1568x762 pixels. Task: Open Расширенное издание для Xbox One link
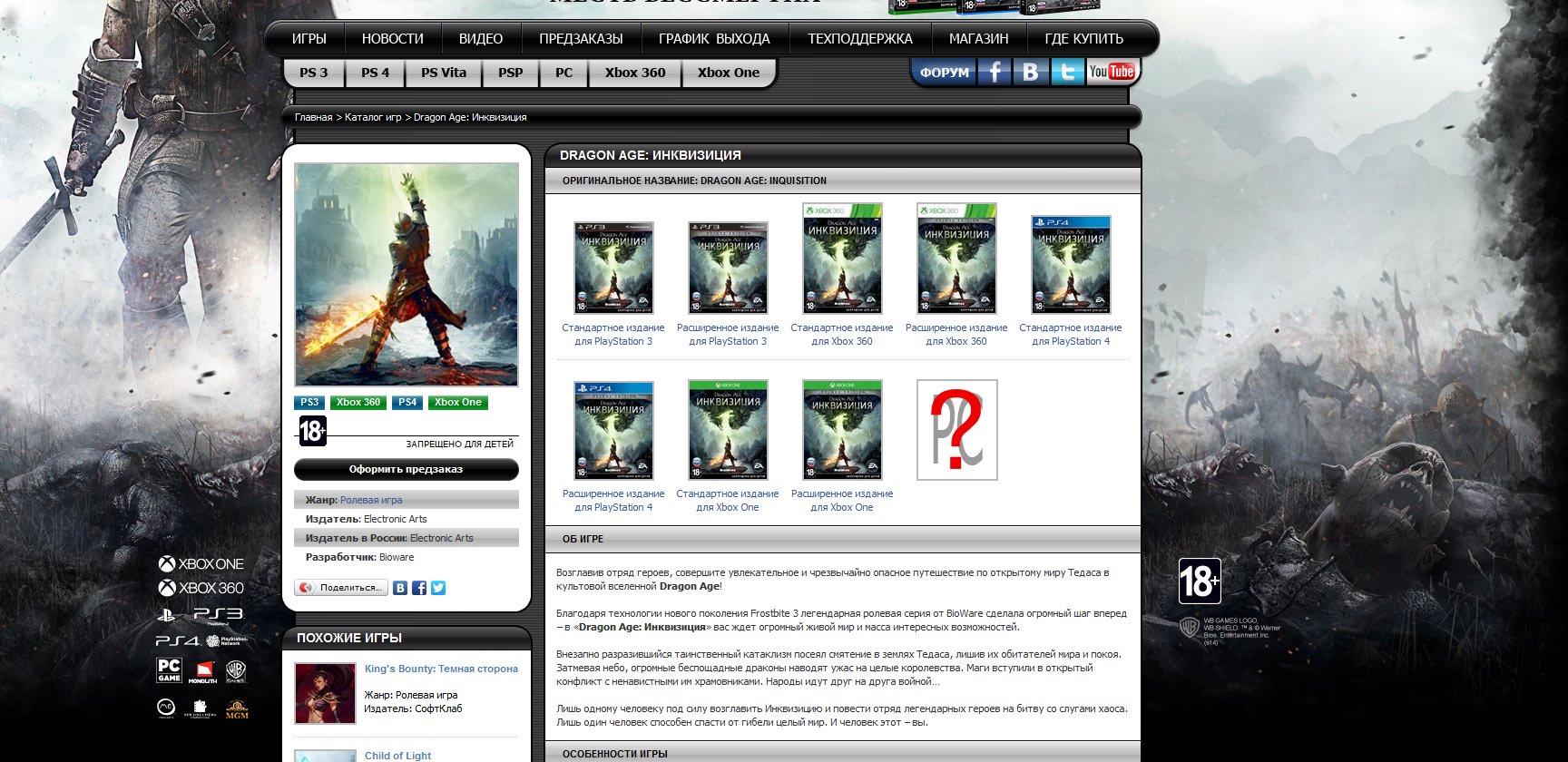point(842,501)
